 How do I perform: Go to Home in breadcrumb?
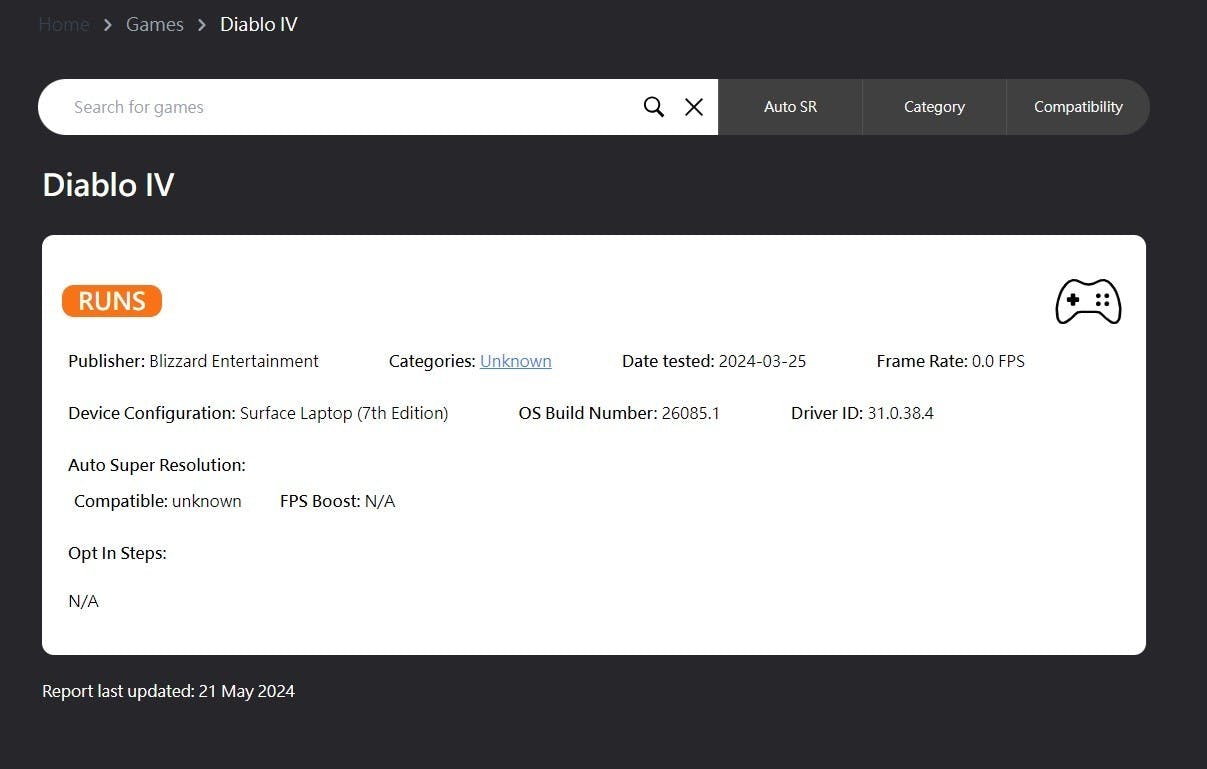pyautogui.click(x=64, y=24)
